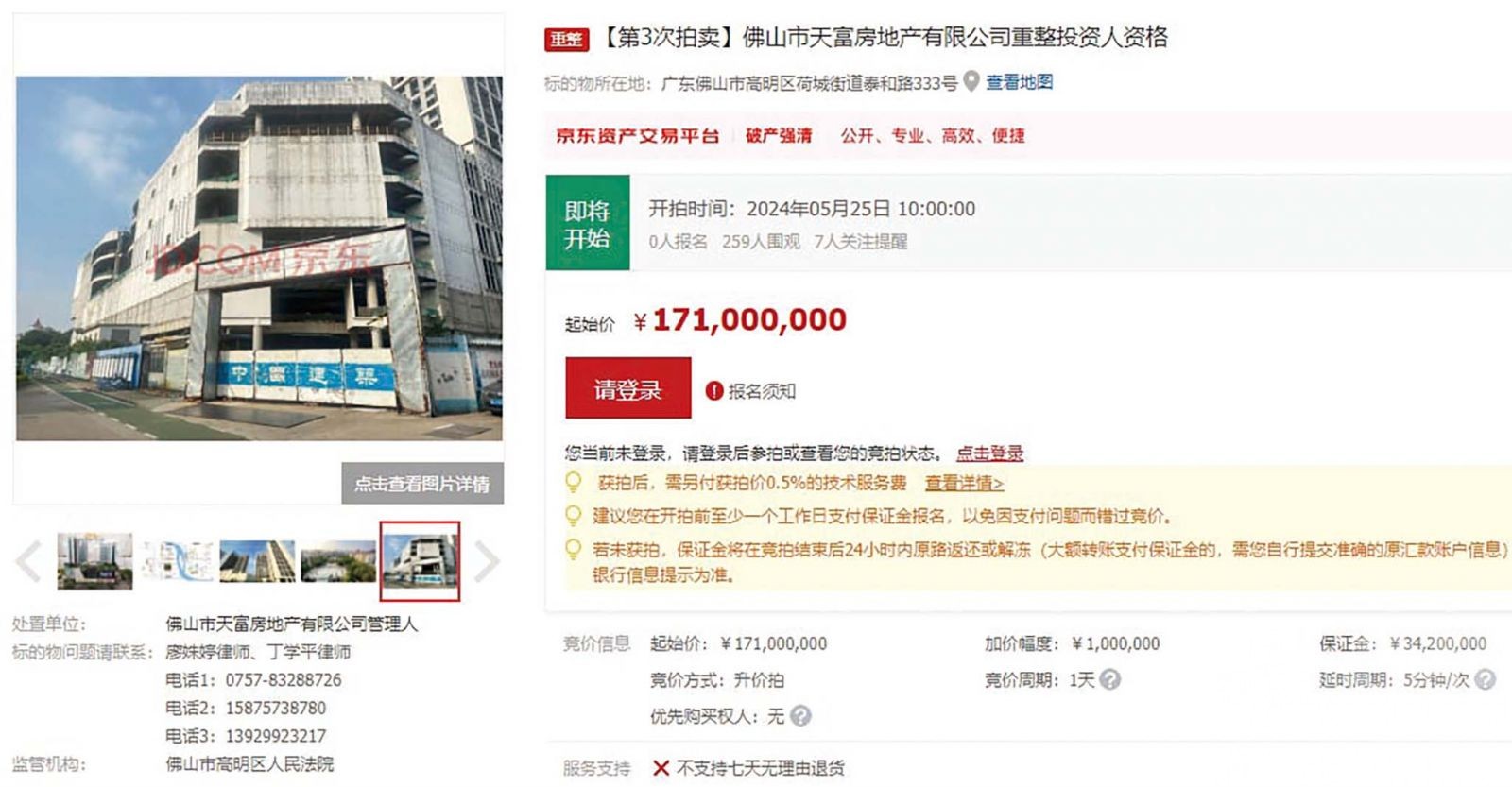Show previous thumbnails with left arrow
The height and width of the screenshot is (787, 1512).
(x=29, y=561)
